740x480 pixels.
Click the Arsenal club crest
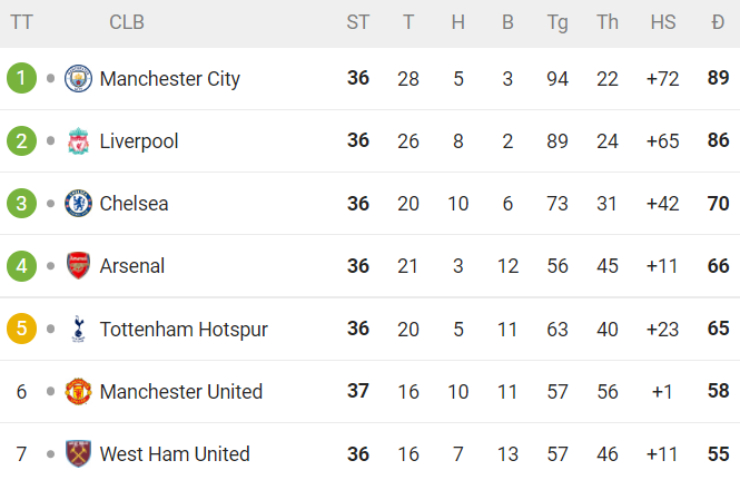coord(78,266)
